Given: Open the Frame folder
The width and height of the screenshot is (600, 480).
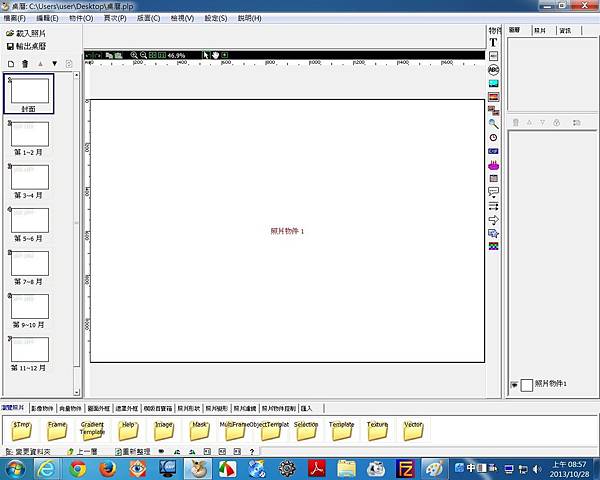Looking at the screenshot, I should point(57,431).
